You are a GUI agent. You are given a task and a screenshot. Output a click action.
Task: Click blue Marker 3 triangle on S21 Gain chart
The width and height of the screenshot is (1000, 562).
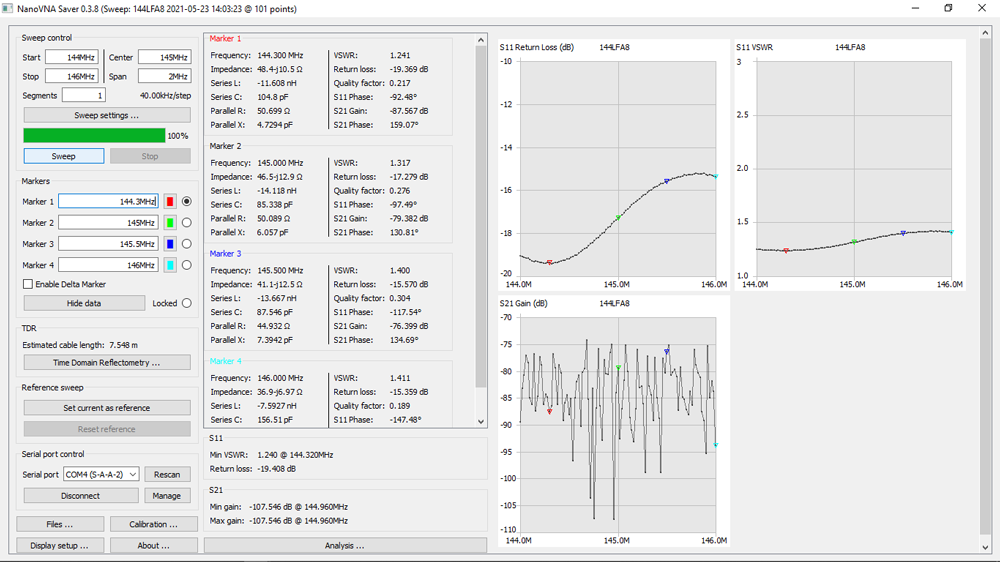click(x=666, y=351)
